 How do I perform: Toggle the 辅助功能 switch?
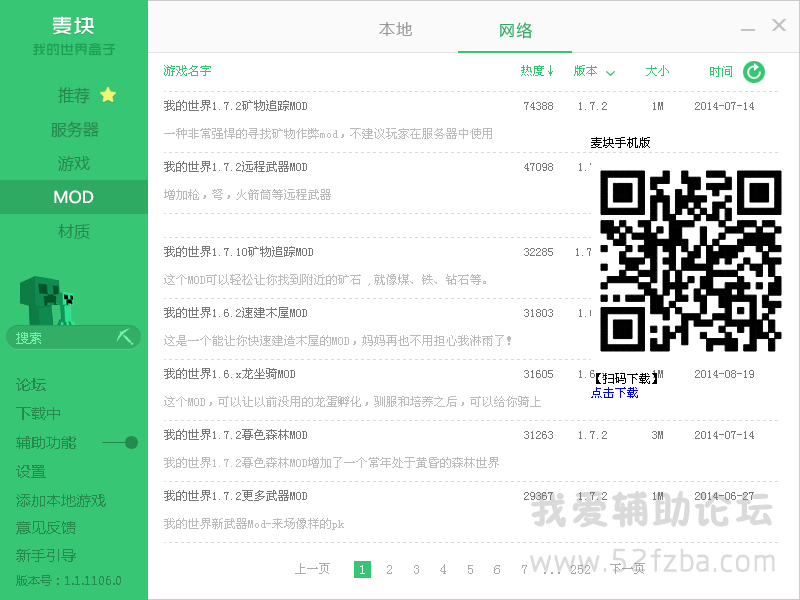pyautogui.click(x=120, y=442)
